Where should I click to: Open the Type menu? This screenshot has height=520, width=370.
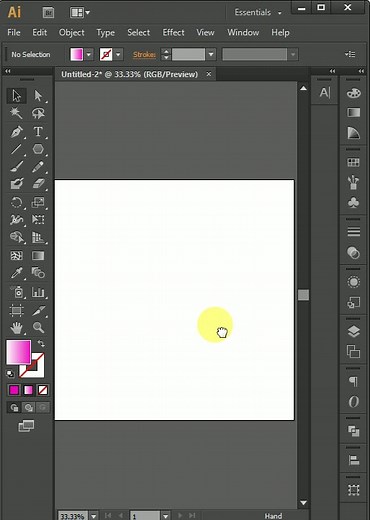coord(106,33)
